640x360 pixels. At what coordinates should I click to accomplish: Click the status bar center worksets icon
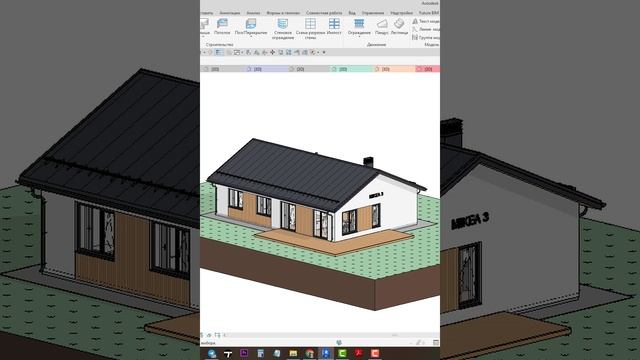[339, 342]
